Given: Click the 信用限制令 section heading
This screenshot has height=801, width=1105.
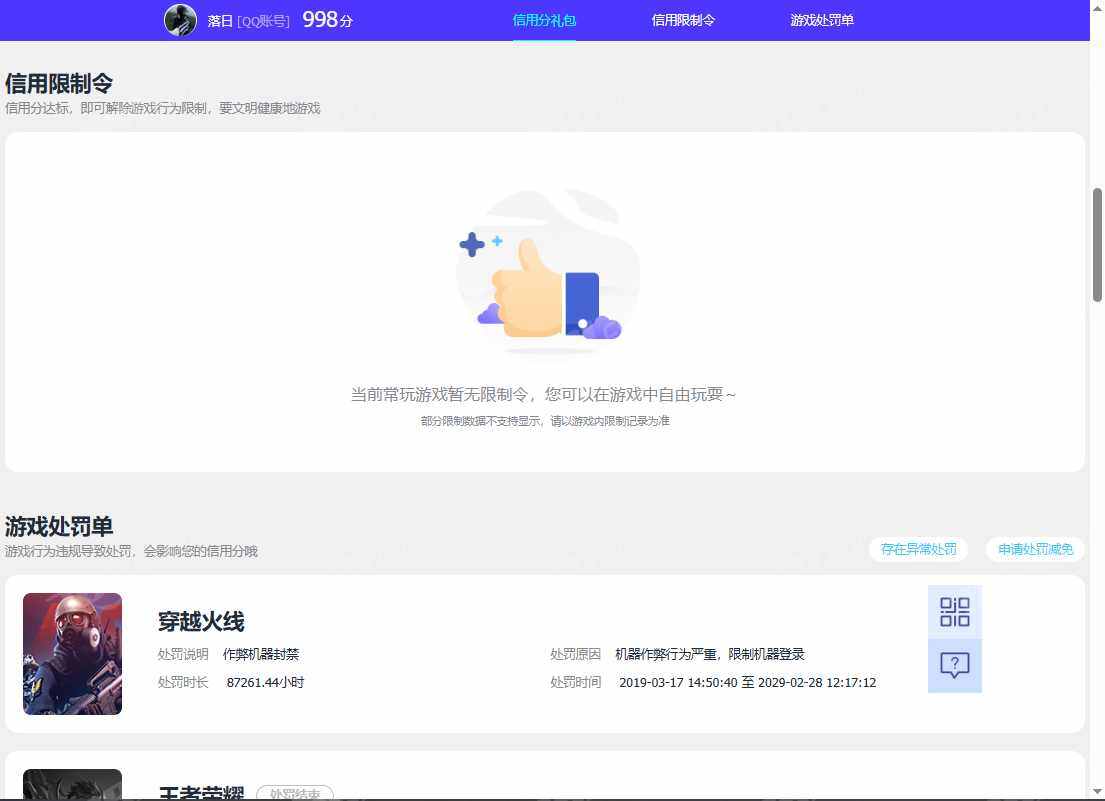Looking at the screenshot, I should tap(59, 83).
